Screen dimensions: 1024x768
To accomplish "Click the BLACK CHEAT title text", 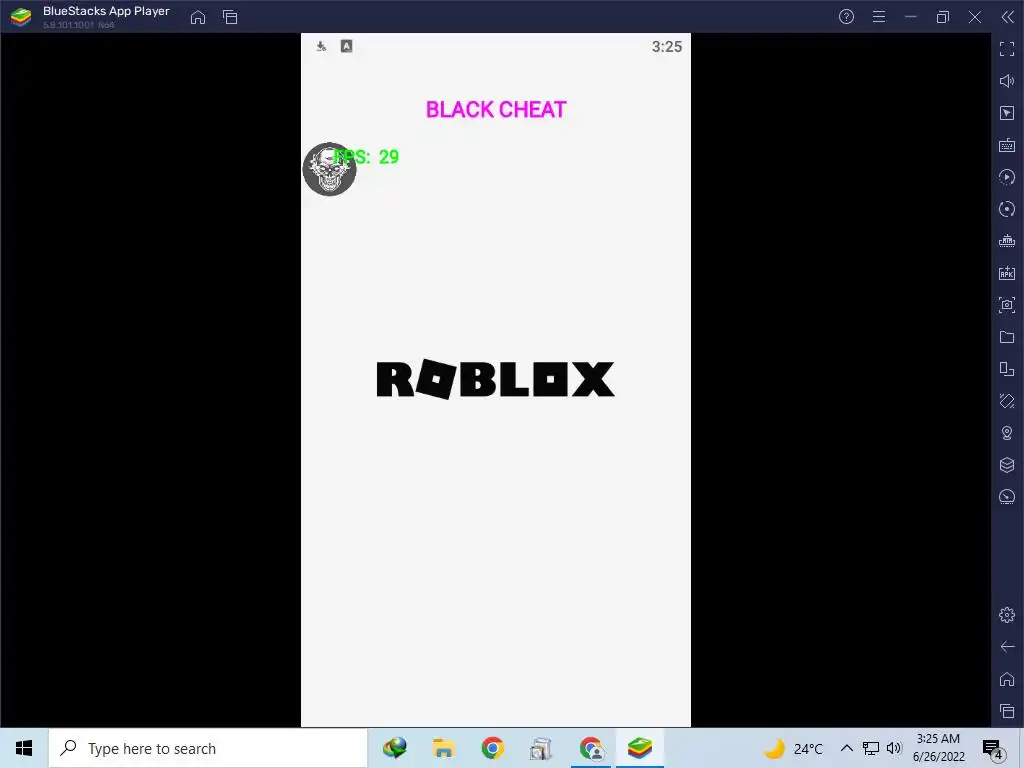I will point(496,110).
